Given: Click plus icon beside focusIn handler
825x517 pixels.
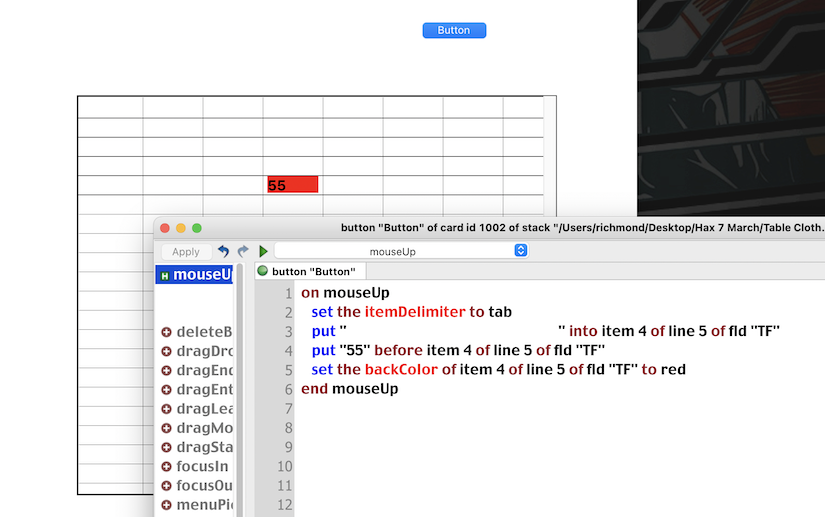Looking at the screenshot, I should 166,466.
